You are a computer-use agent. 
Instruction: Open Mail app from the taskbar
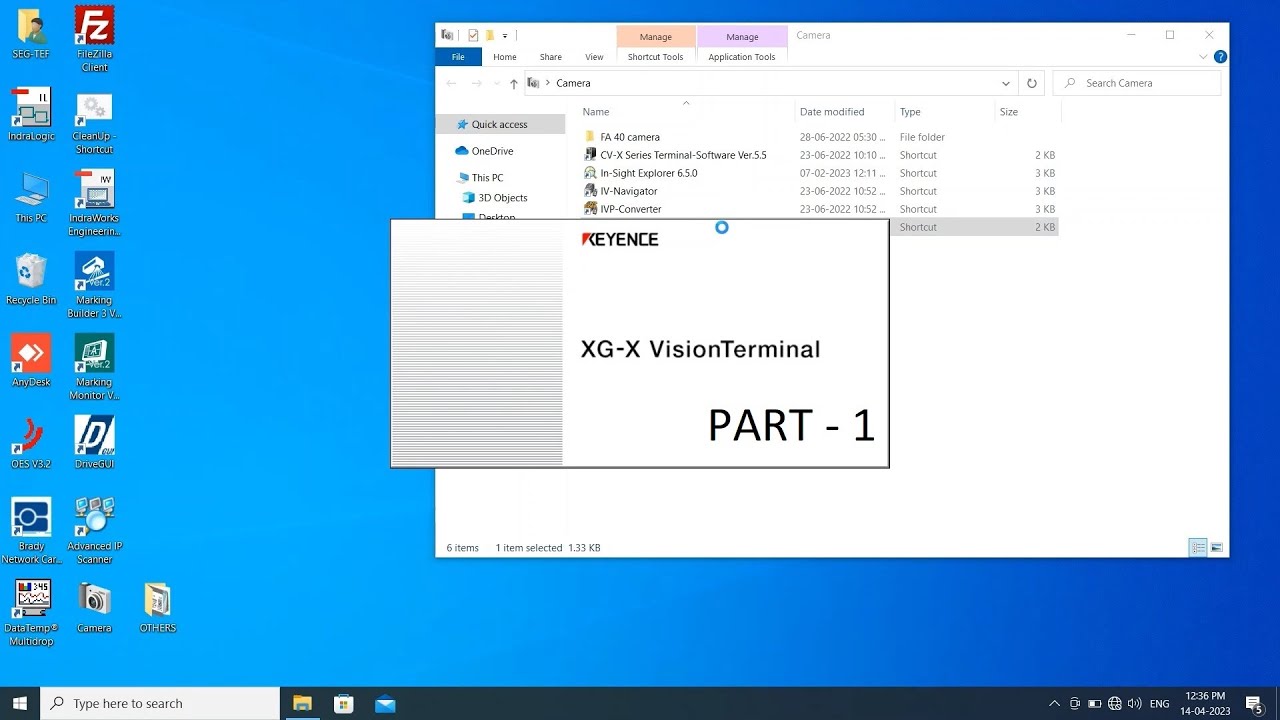385,704
